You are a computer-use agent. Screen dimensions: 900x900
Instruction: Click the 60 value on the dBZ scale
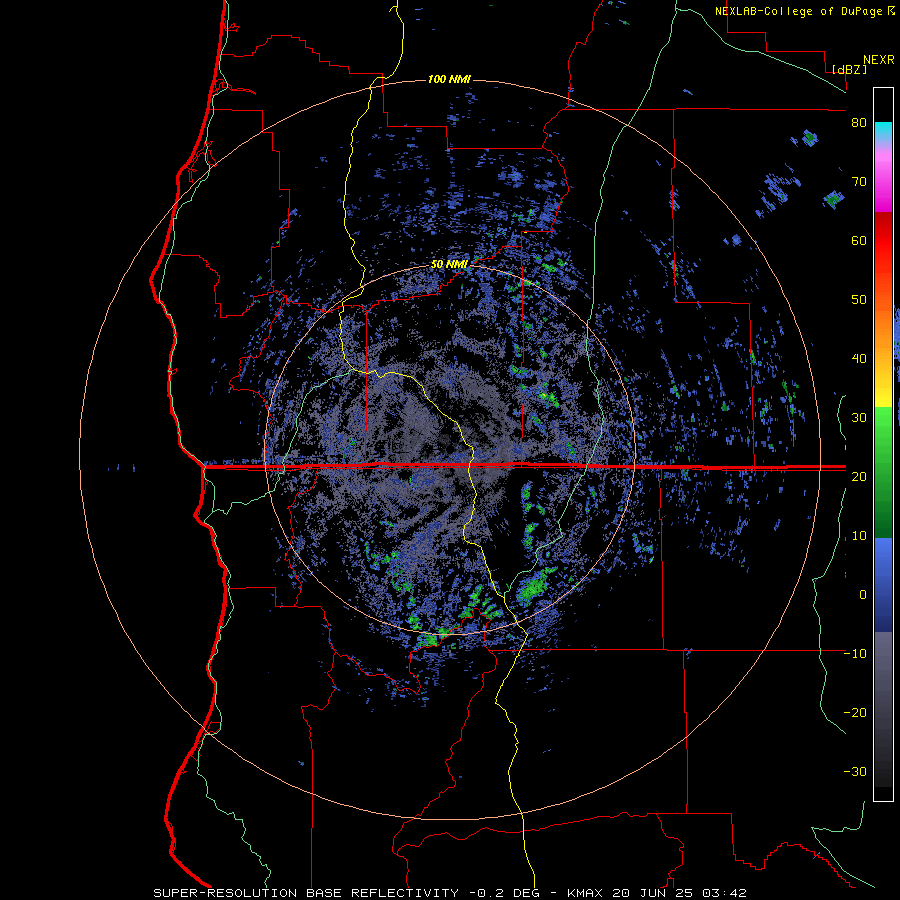[859, 240]
